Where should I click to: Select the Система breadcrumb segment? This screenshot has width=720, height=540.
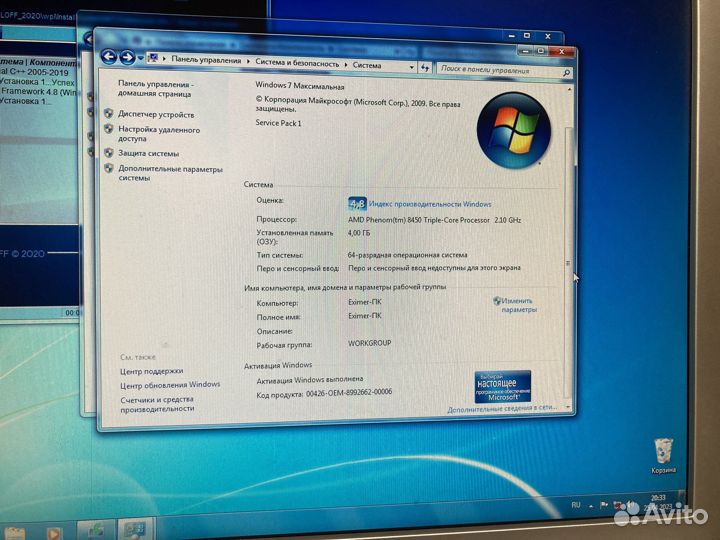(x=367, y=65)
